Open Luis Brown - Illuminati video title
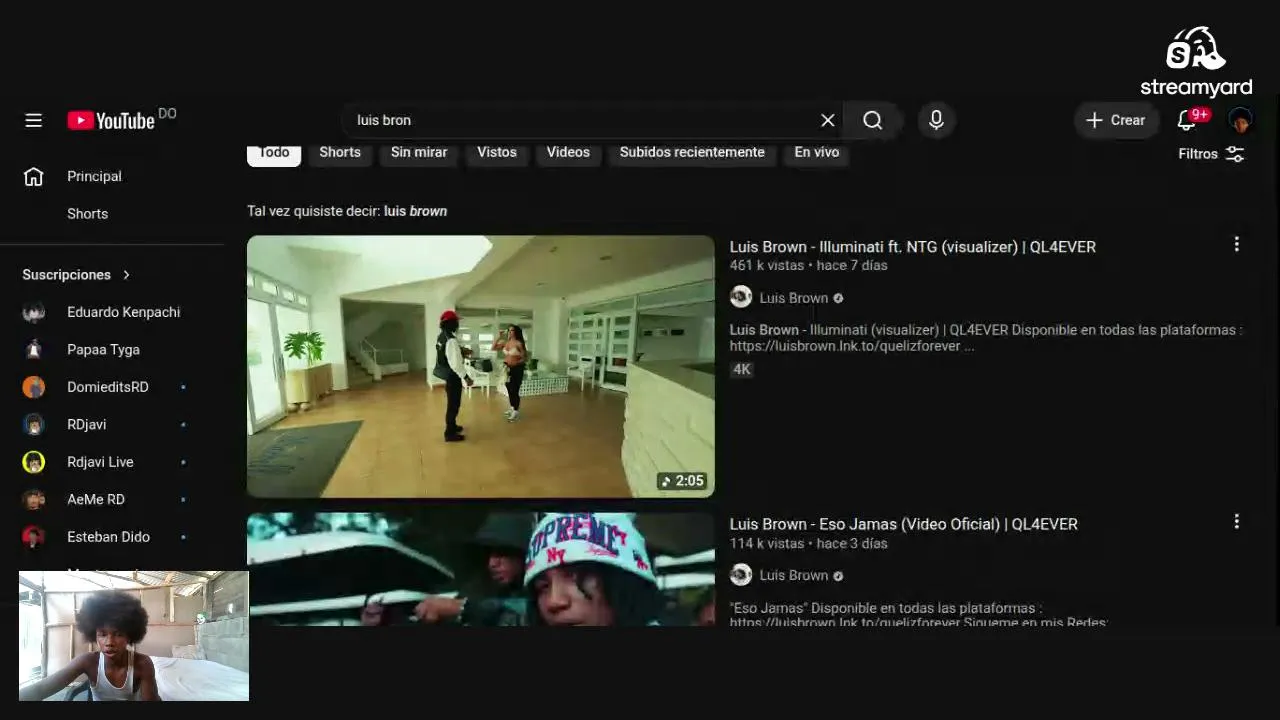 913,247
